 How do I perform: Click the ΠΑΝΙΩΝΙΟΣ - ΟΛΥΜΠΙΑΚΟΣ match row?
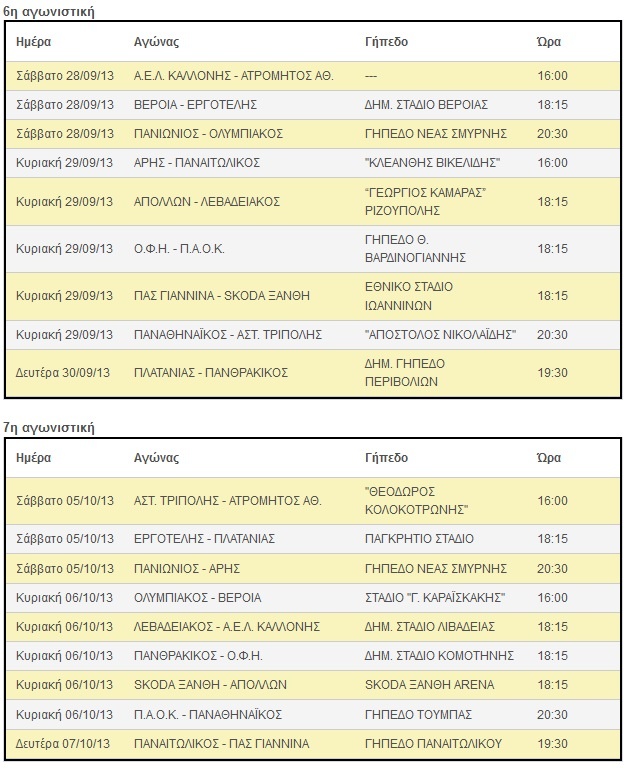[x=313, y=134]
